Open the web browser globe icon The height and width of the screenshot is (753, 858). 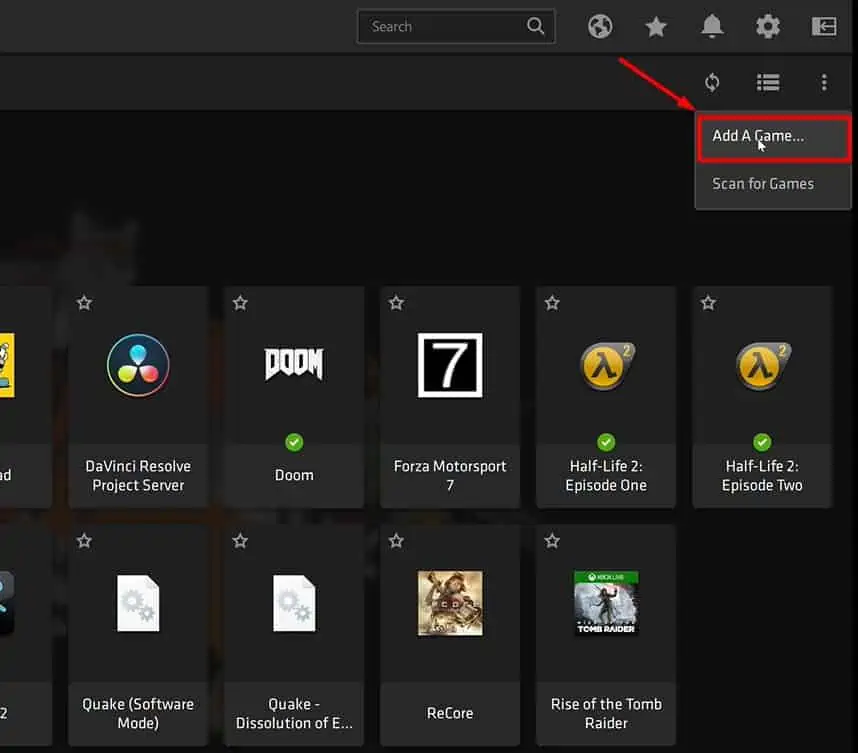click(600, 26)
